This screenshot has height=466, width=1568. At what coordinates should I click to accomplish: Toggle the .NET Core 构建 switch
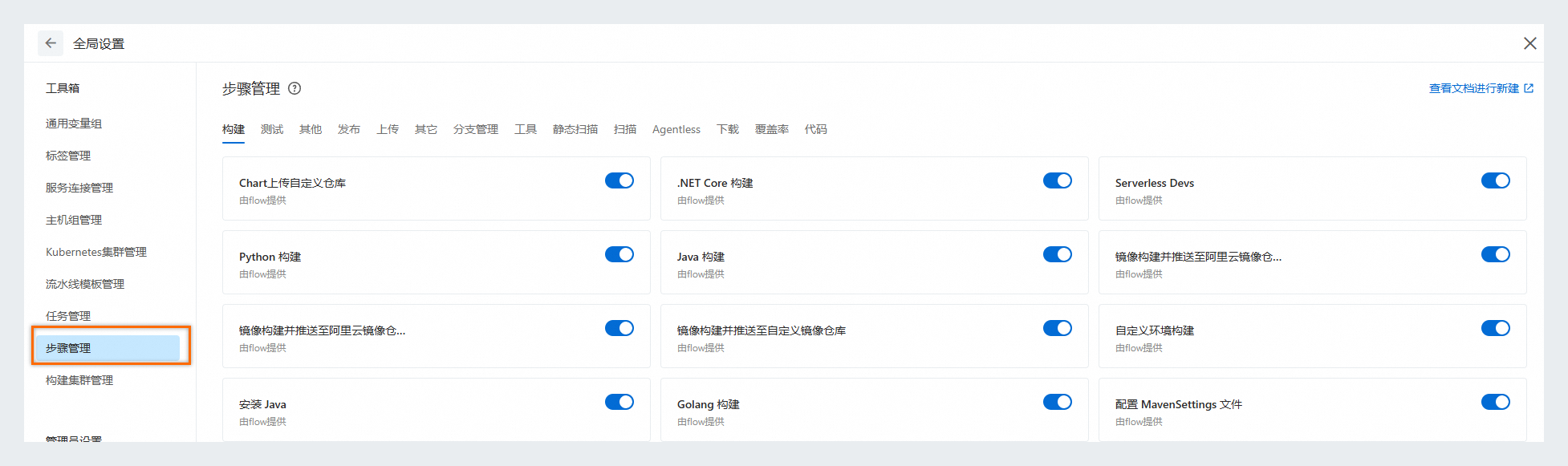(x=1058, y=180)
